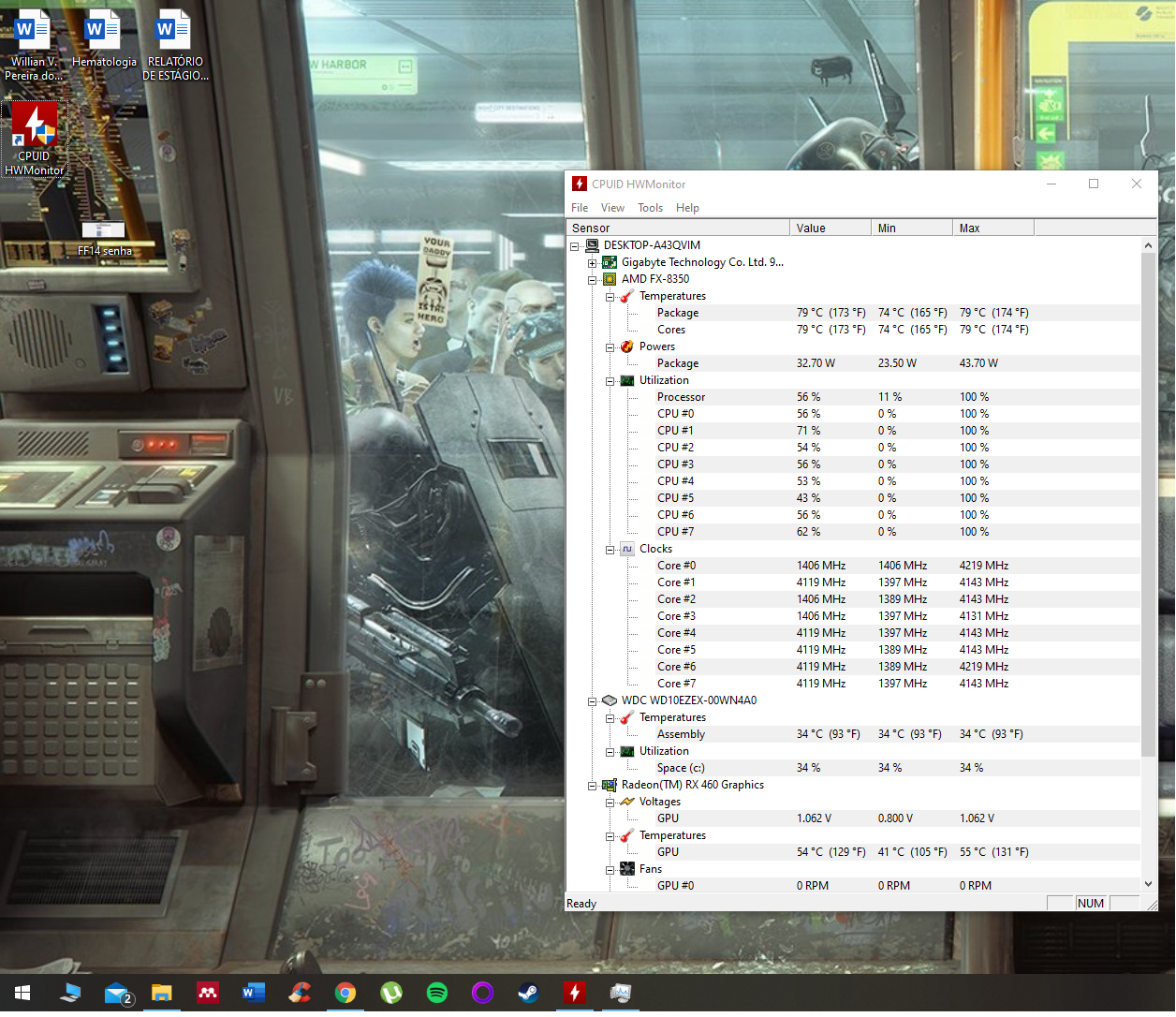Collapse the DESKTOP-A43QVIM tree node

[574, 246]
